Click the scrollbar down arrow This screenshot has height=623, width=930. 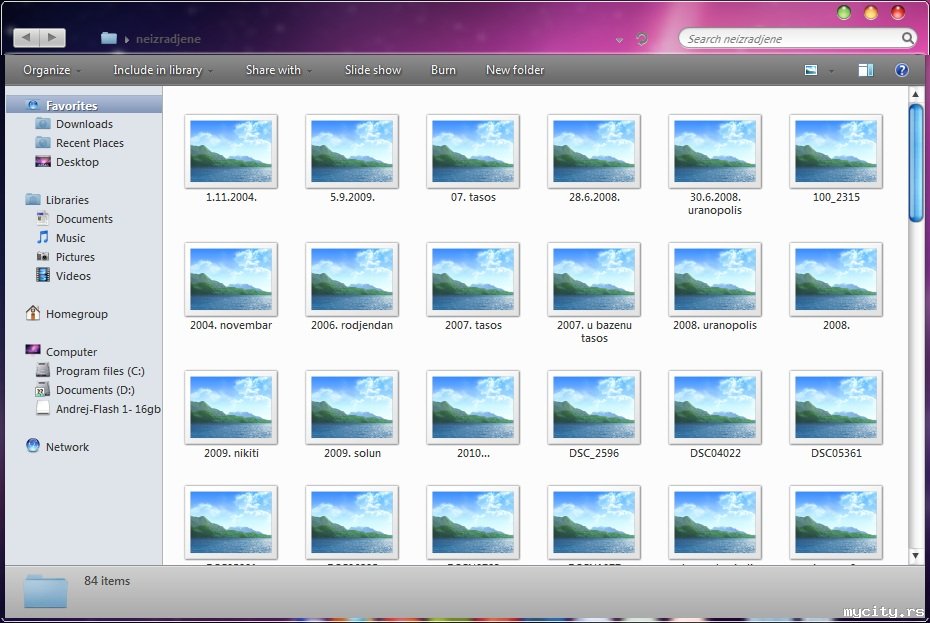coord(915,556)
